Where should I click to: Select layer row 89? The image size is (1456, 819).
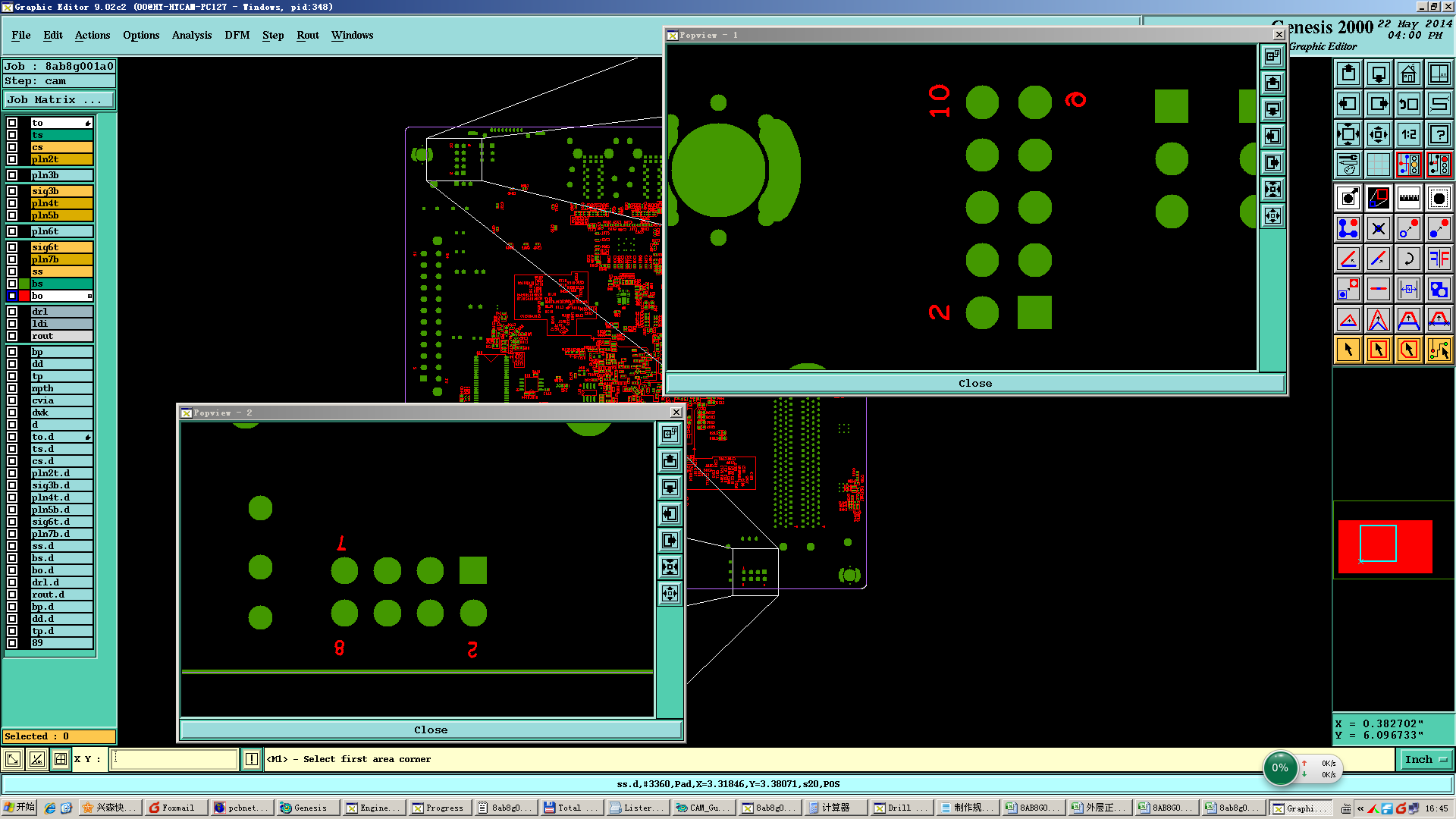61,643
